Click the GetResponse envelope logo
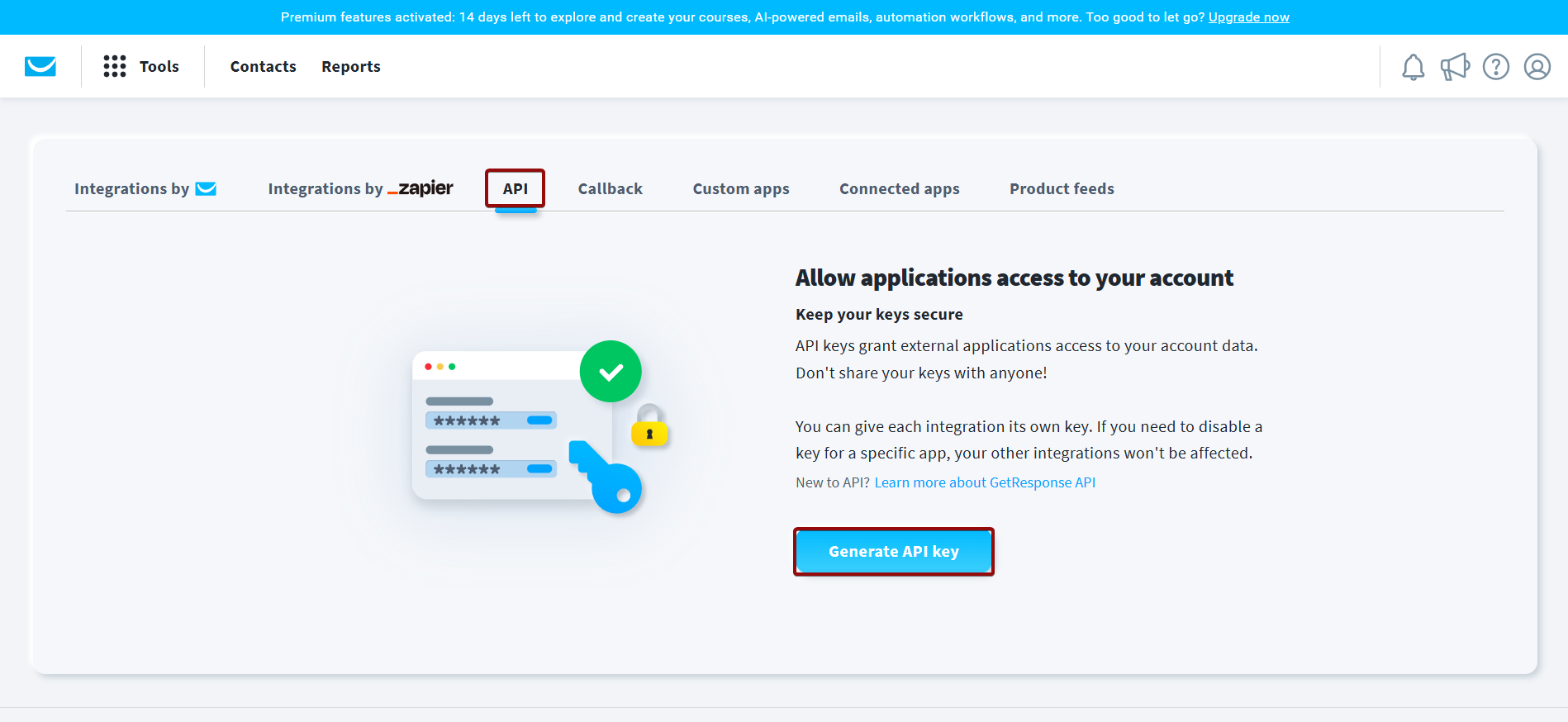 (x=40, y=66)
